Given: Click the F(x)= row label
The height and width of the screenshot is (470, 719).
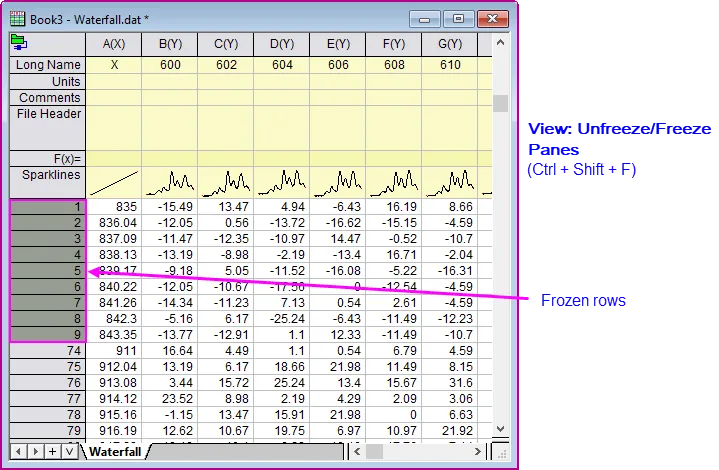Looking at the screenshot, I should pos(48,159).
